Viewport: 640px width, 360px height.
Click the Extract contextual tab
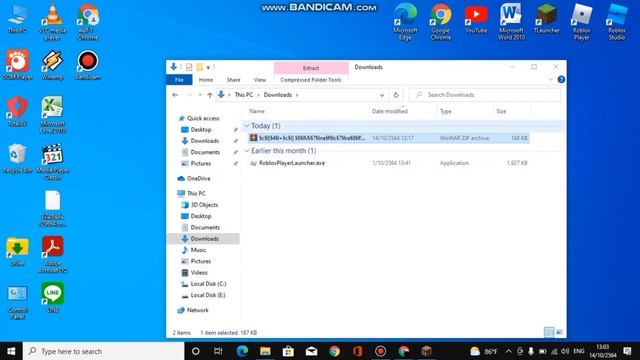pos(311,68)
